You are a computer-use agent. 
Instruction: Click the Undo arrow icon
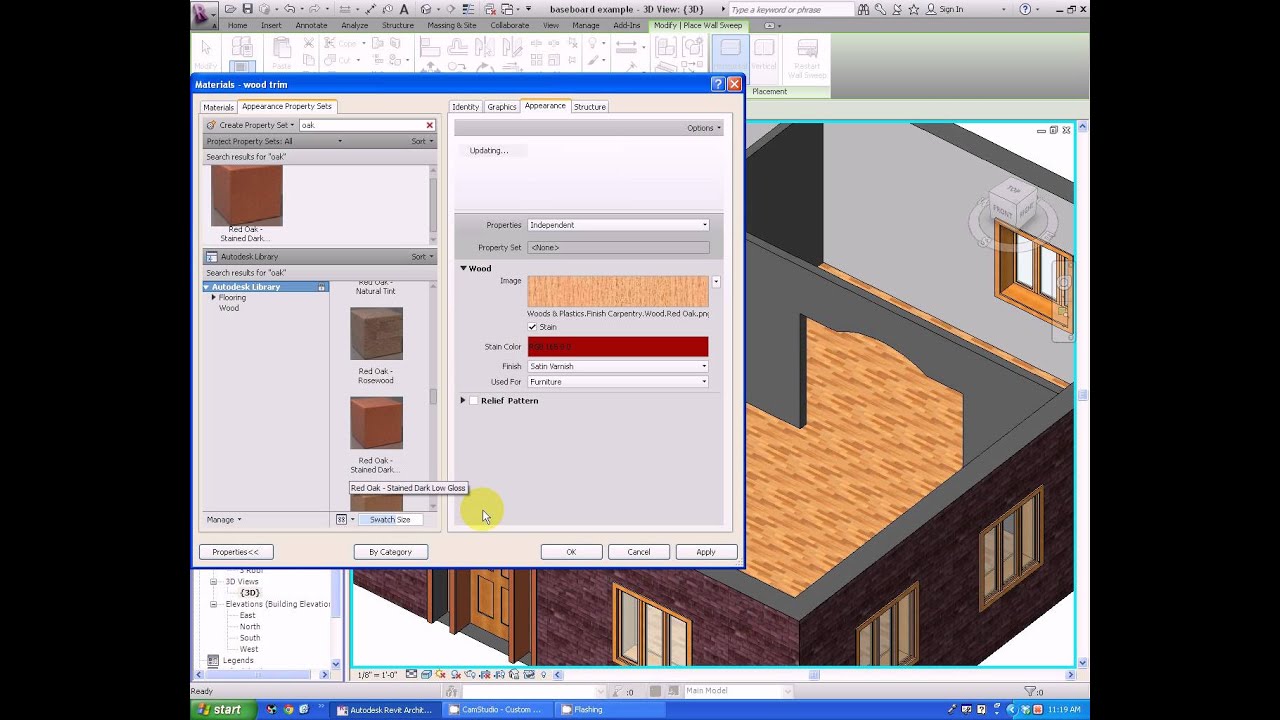click(x=289, y=9)
